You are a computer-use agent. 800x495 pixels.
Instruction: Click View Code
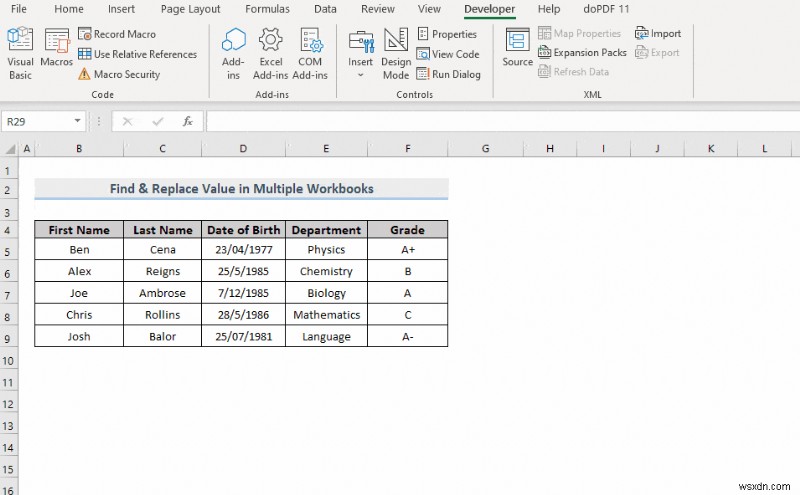(x=448, y=54)
